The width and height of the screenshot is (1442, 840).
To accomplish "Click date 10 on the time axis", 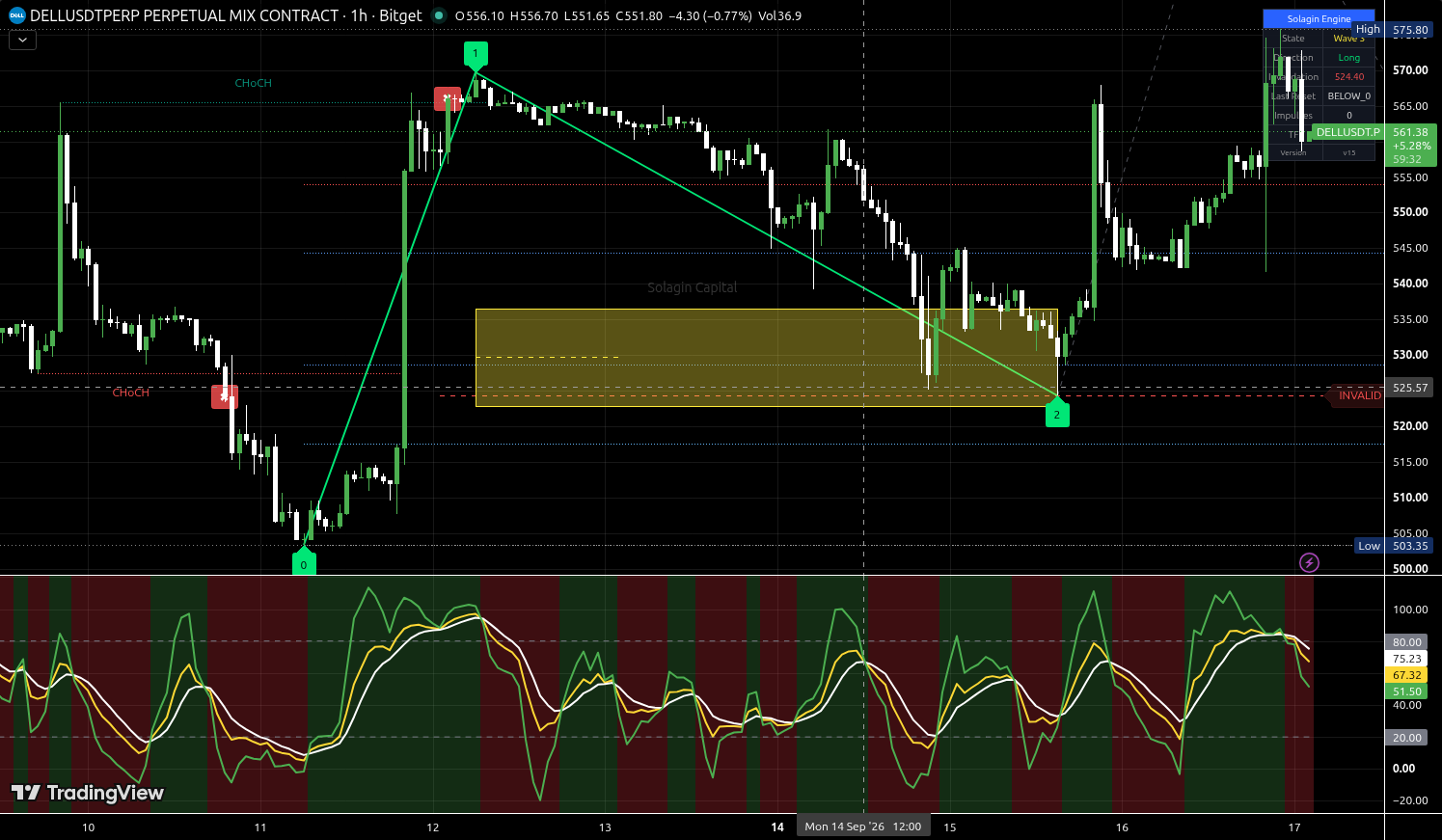I will tap(89, 827).
